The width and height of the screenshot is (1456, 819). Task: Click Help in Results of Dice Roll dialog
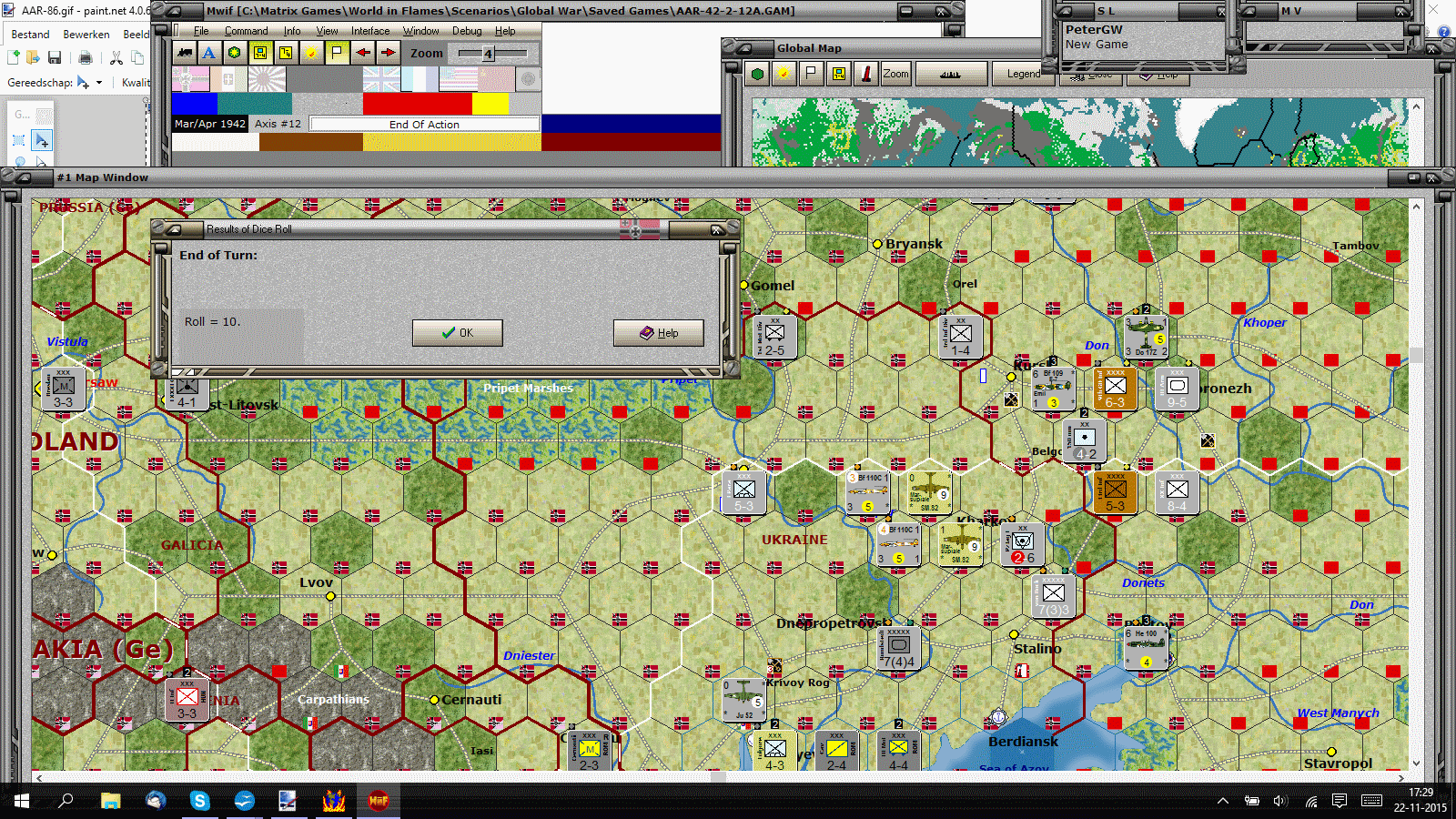pyautogui.click(x=658, y=333)
